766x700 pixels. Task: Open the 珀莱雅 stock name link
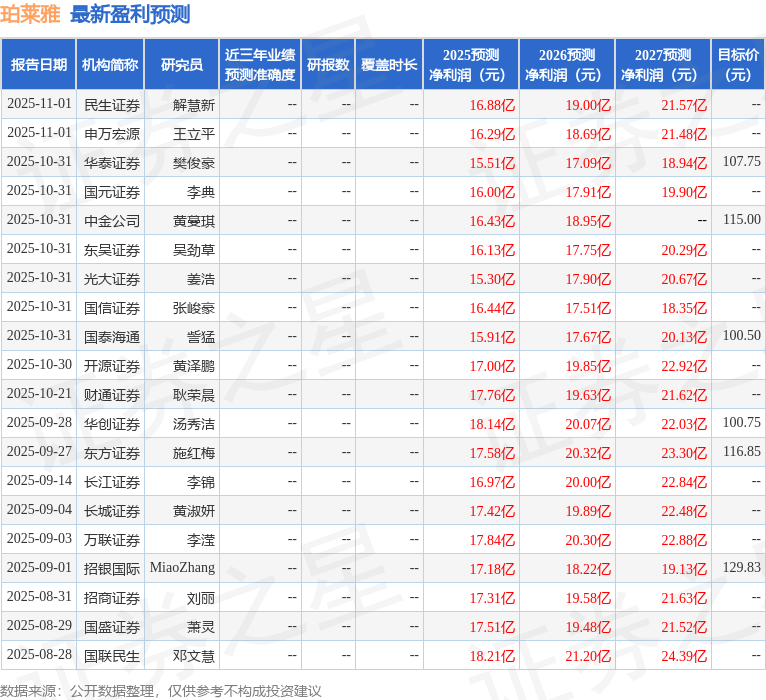click(30, 14)
